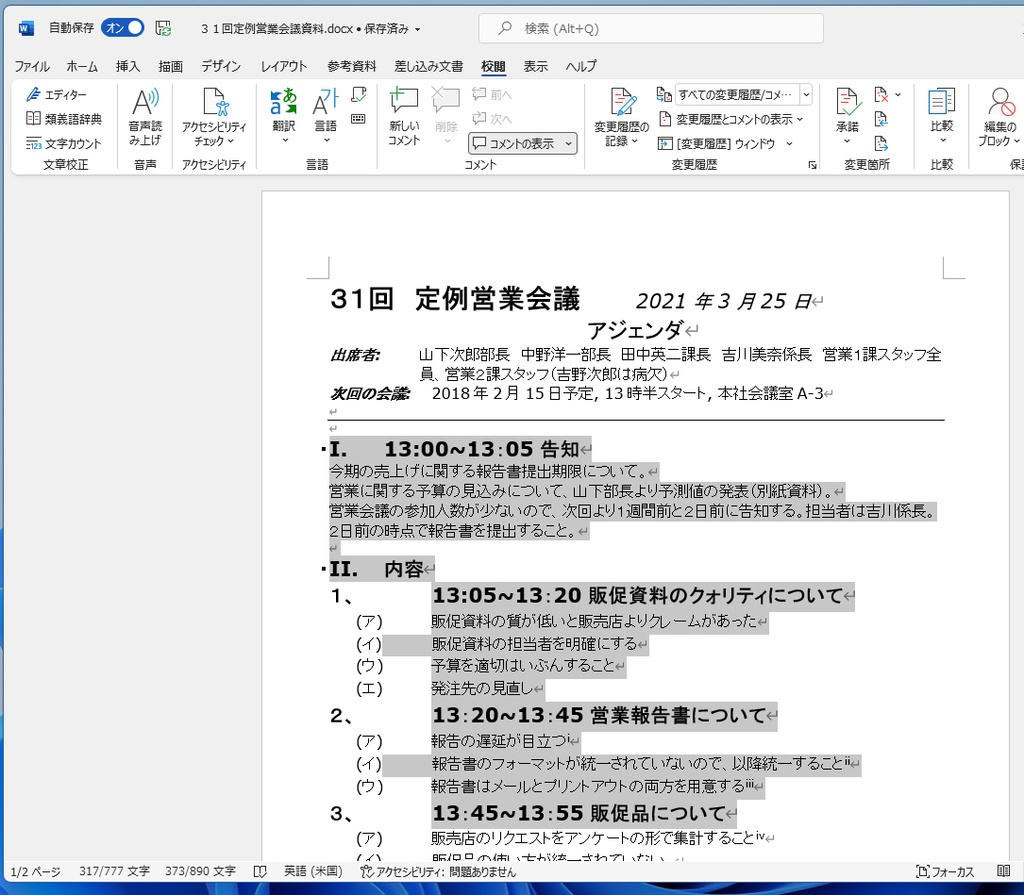Click the line 販促資料の担当者を明確にする

click(534, 644)
